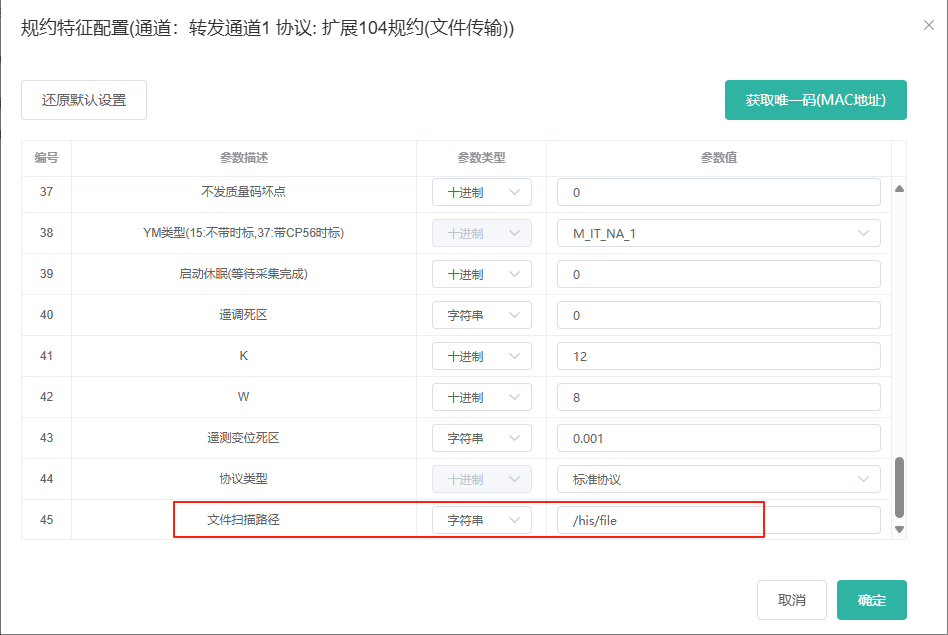Open the type dropdown for parameter K
The width and height of the screenshot is (948, 635).
pyautogui.click(x=482, y=356)
